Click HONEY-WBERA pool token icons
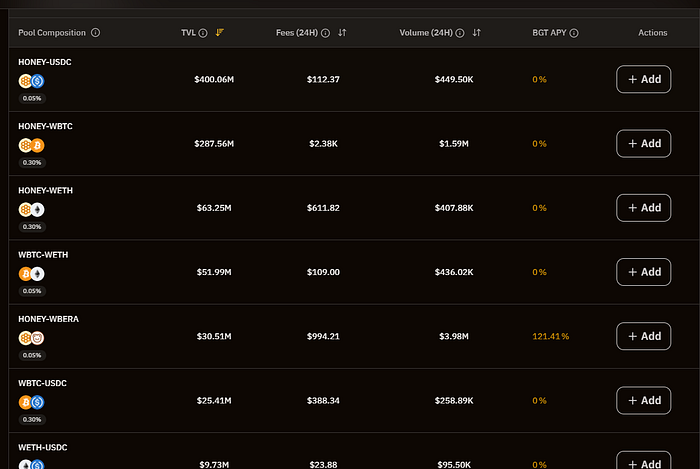 [x=31, y=338]
